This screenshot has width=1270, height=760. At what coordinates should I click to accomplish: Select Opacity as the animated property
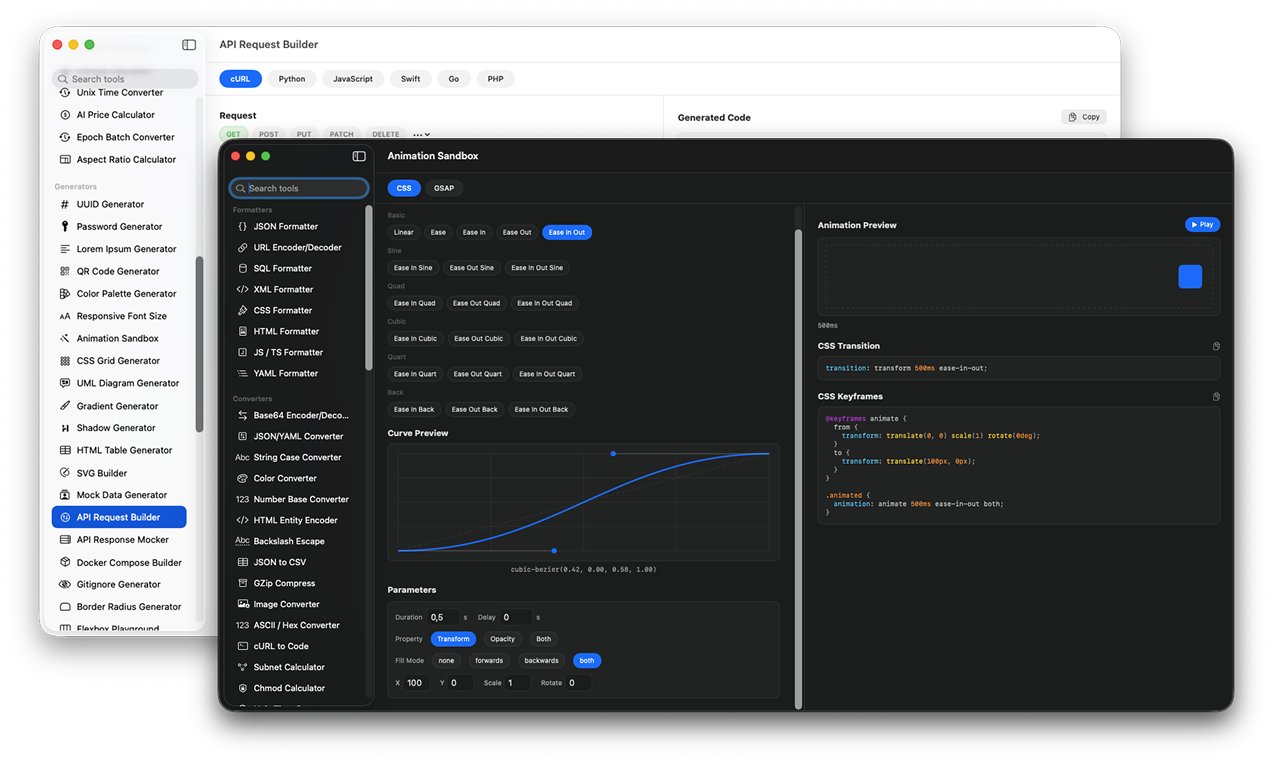click(x=502, y=639)
